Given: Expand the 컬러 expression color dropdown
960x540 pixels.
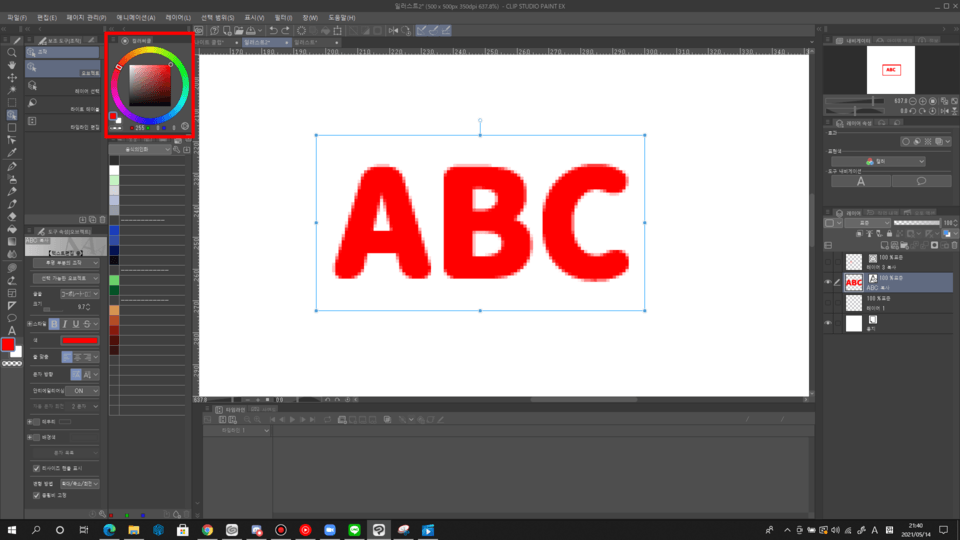Looking at the screenshot, I should [x=892, y=161].
